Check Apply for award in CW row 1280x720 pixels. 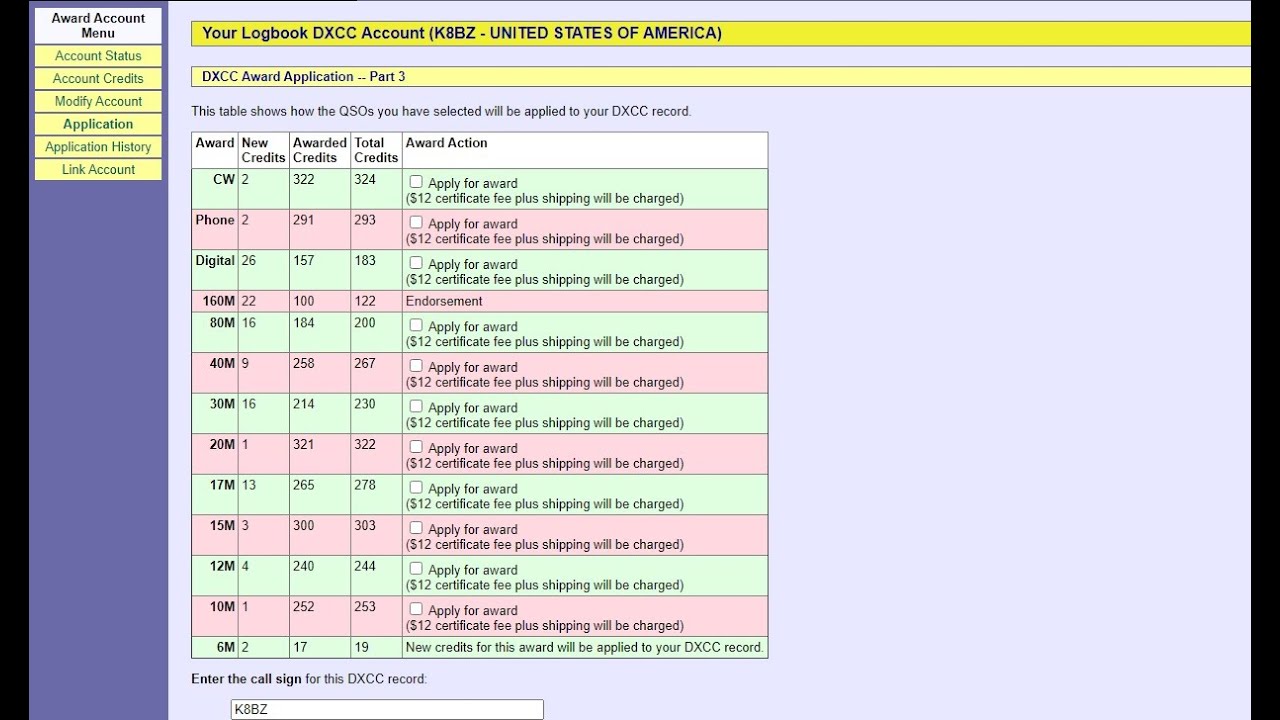pos(416,182)
